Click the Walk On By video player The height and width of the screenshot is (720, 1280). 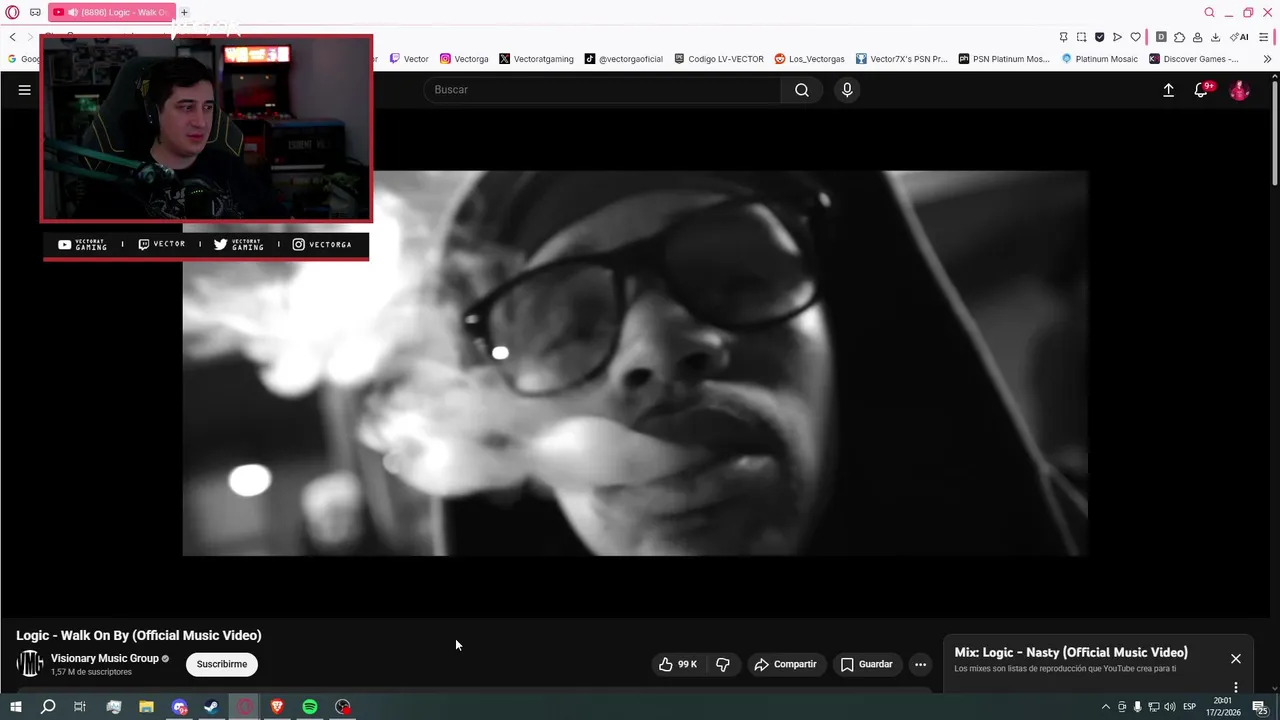click(x=635, y=363)
